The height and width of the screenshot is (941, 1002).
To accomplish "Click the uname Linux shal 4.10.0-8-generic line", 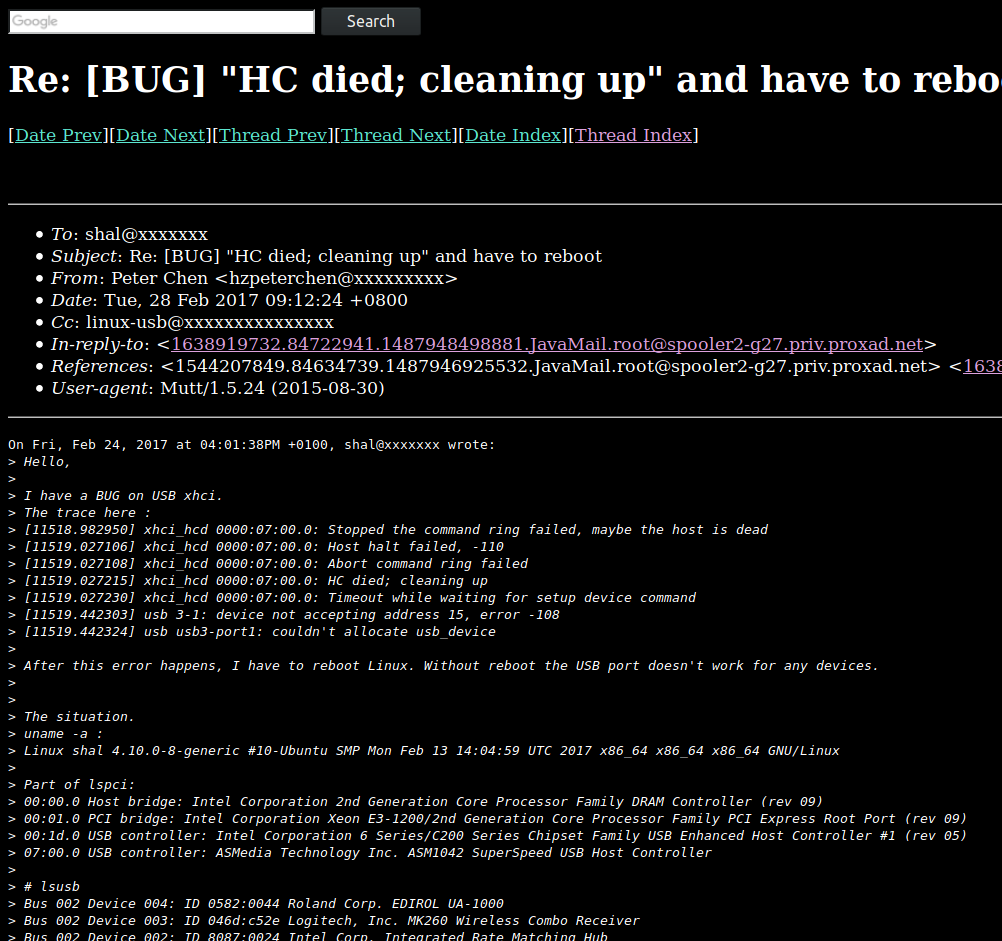I will click(x=424, y=751).
